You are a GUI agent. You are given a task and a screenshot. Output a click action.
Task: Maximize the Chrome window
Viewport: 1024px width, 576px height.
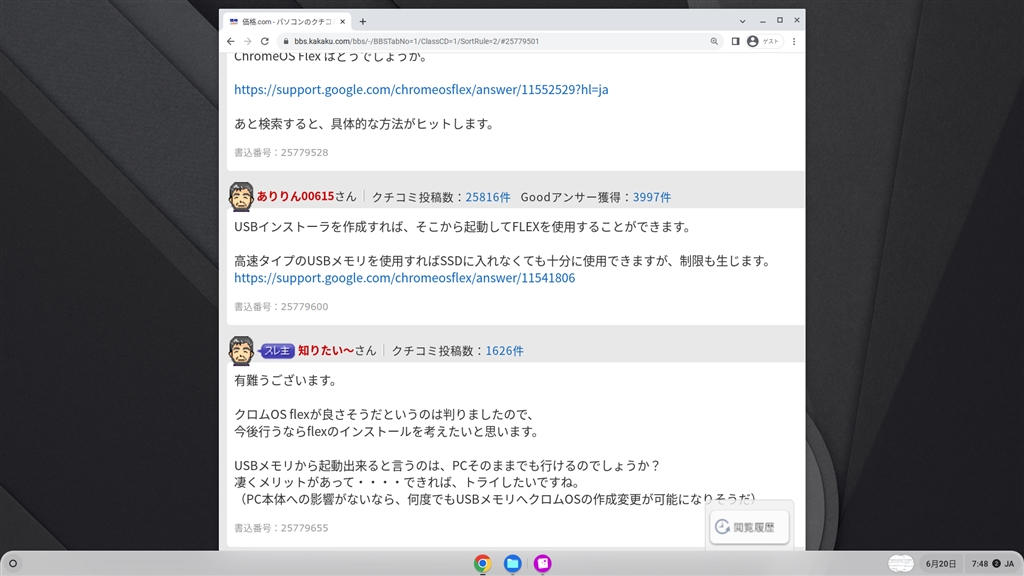point(780,21)
